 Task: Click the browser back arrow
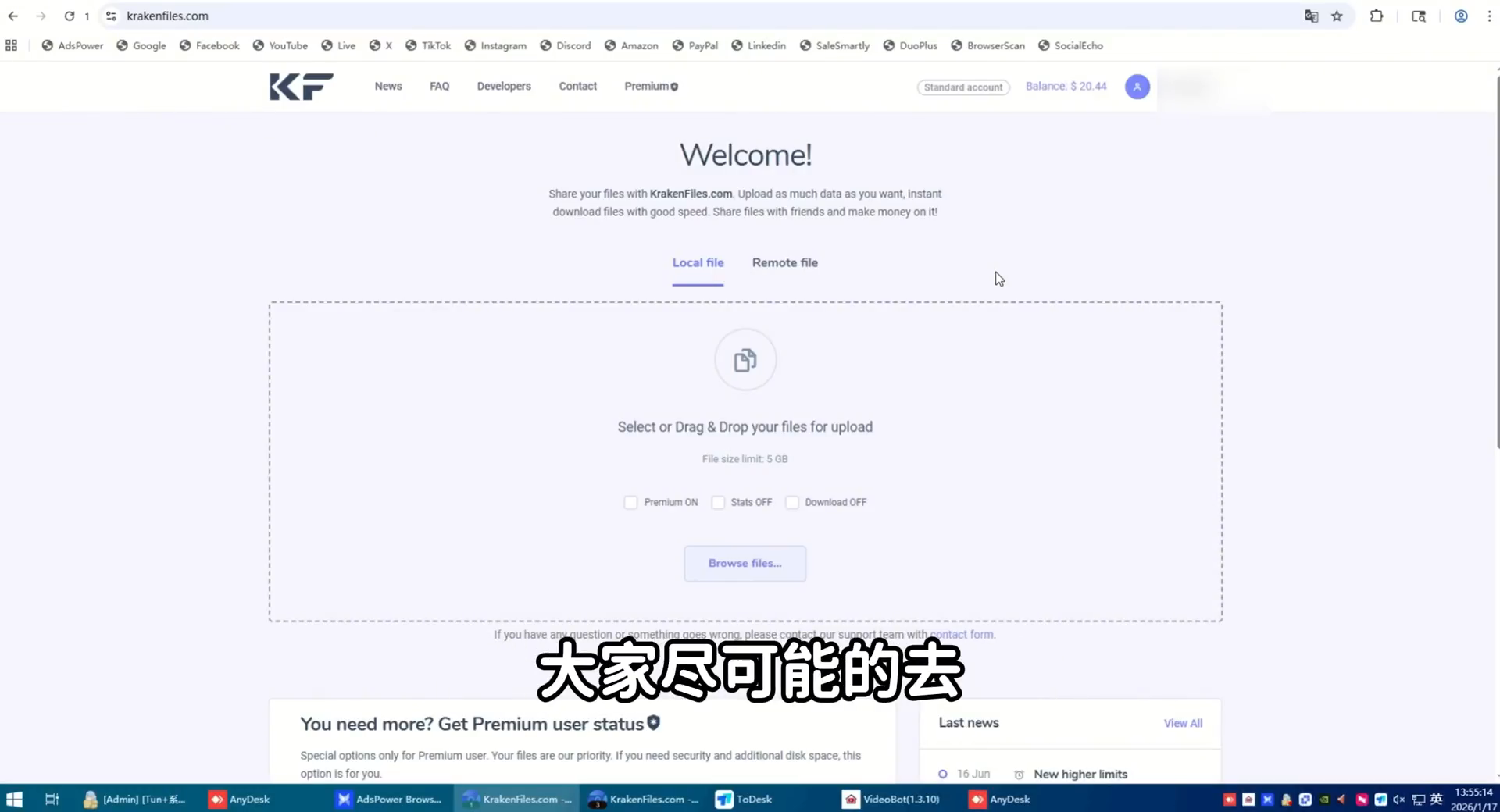point(13,16)
